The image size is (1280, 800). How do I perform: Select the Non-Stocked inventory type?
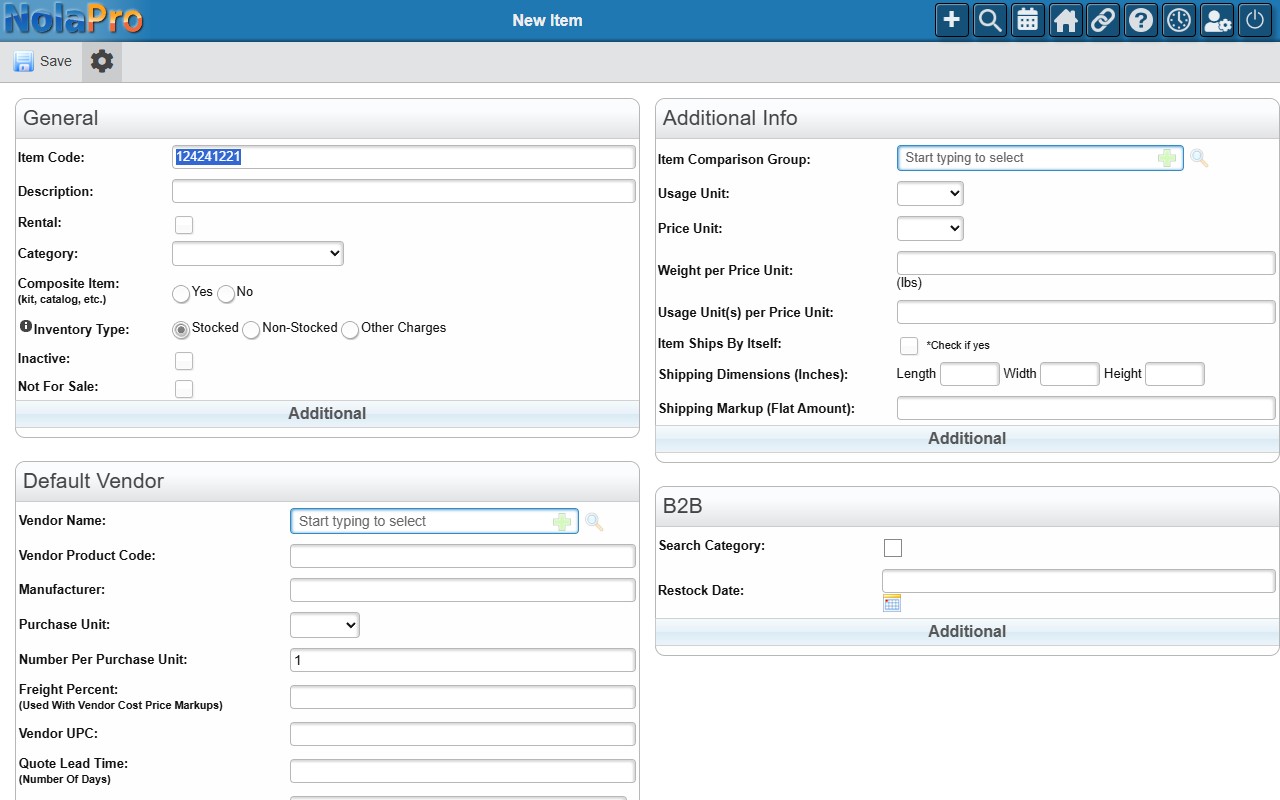(x=251, y=330)
